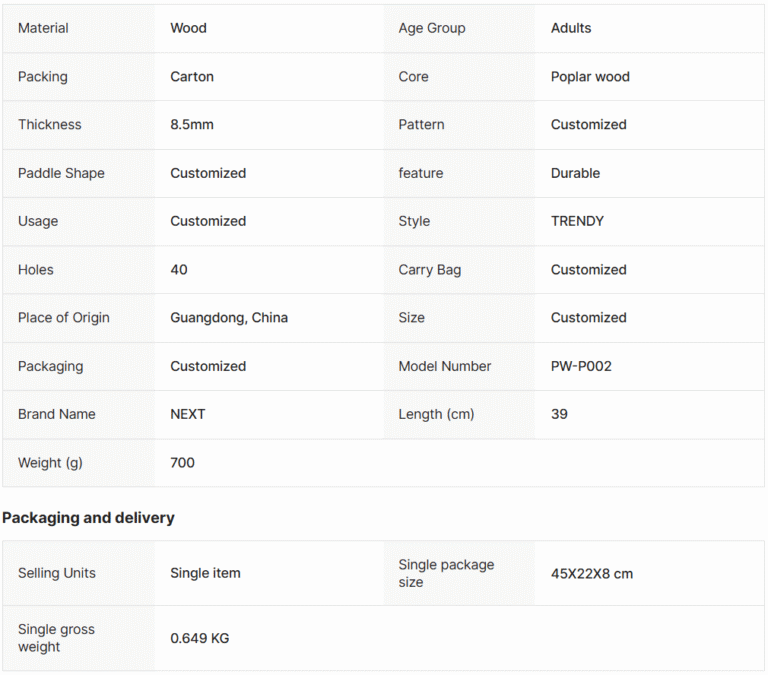768x675 pixels.
Task: Select the 8.5mm thickness value
Action: point(192,125)
